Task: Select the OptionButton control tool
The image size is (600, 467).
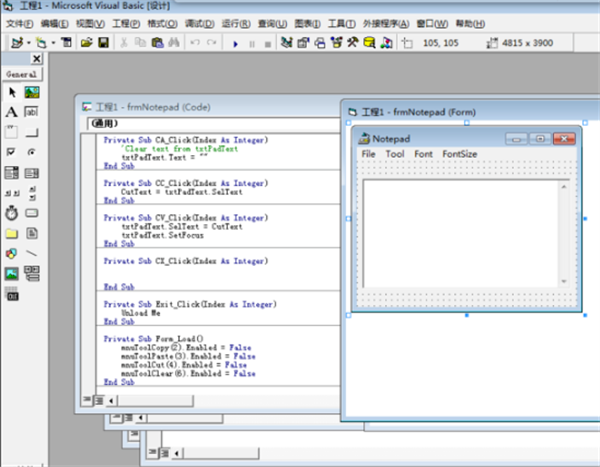Action: tap(31, 152)
